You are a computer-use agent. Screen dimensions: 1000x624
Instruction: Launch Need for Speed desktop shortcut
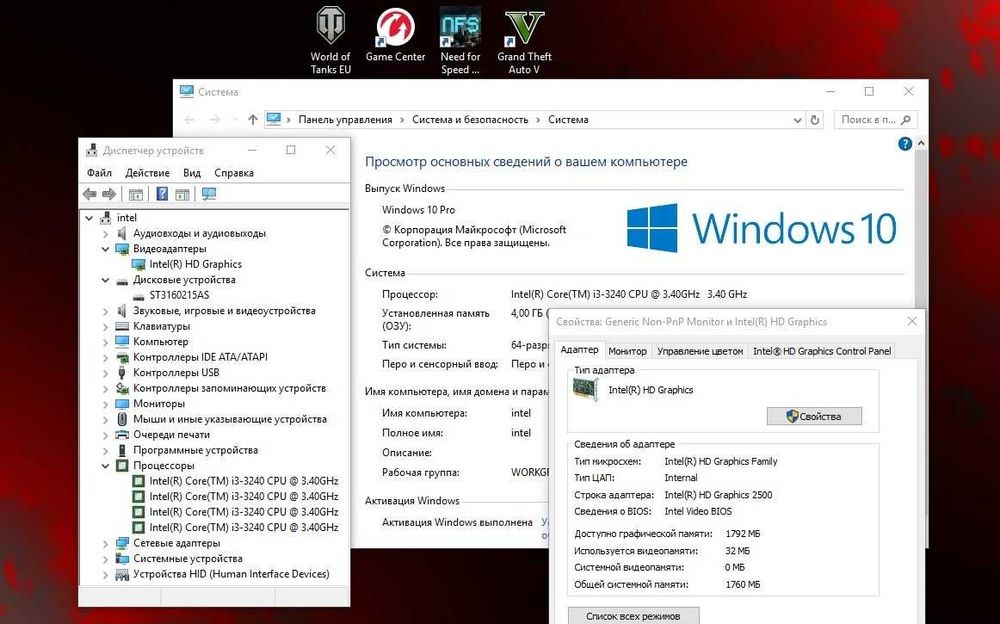pyautogui.click(x=460, y=40)
